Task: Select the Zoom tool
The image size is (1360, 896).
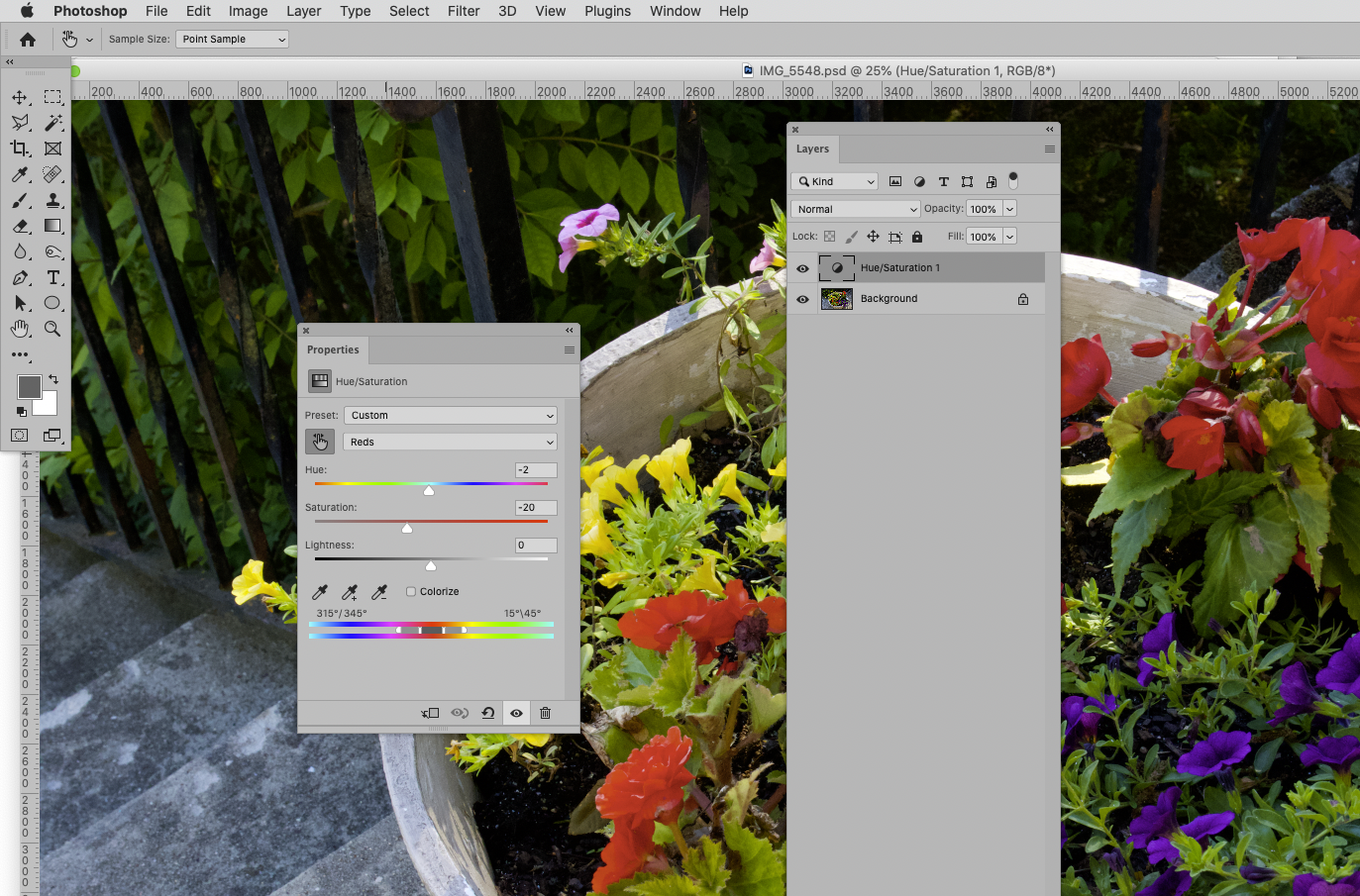Action: [52, 329]
